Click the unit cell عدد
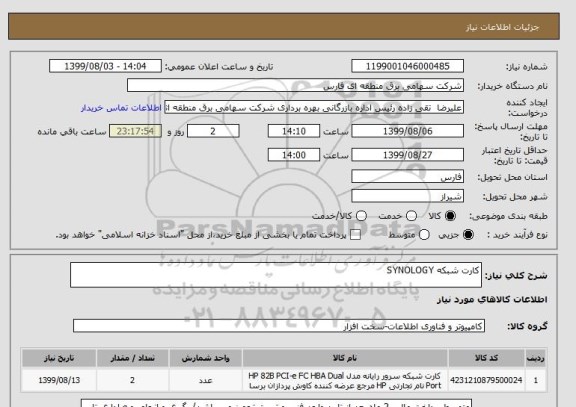This screenshot has height=407, width=576. tap(206, 381)
